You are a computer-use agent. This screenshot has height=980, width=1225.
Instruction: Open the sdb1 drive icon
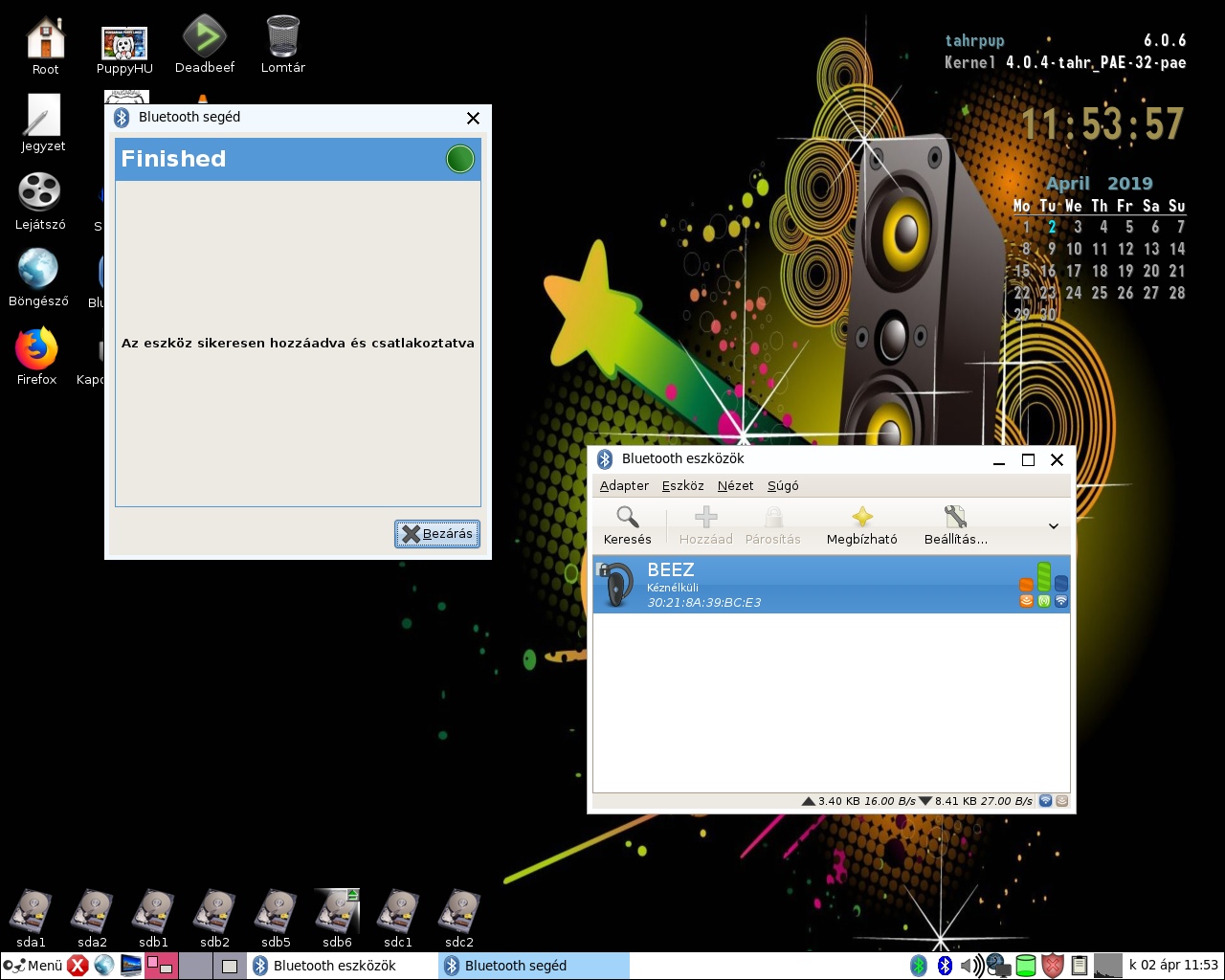(x=153, y=919)
